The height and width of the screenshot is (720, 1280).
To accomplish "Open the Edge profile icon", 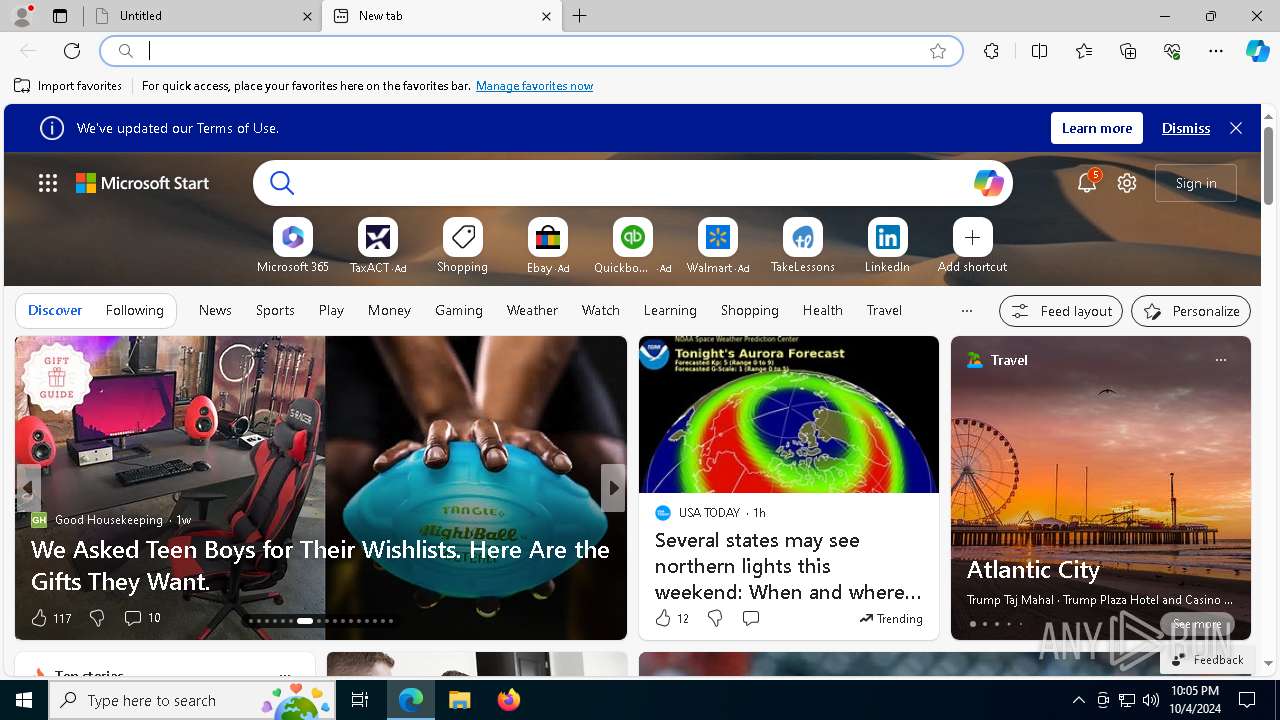I will tap(22, 15).
